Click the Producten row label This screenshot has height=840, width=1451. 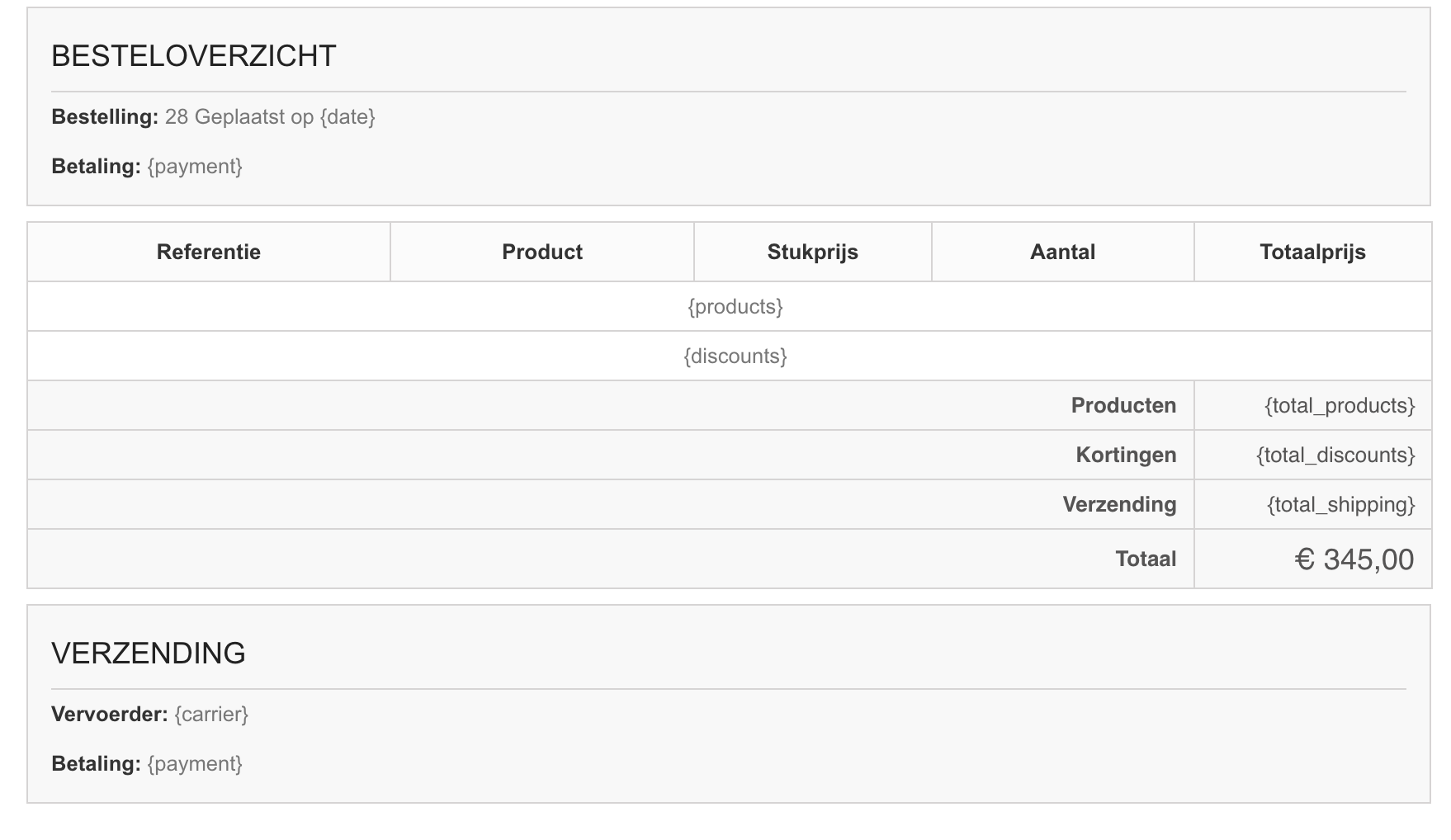1123,405
